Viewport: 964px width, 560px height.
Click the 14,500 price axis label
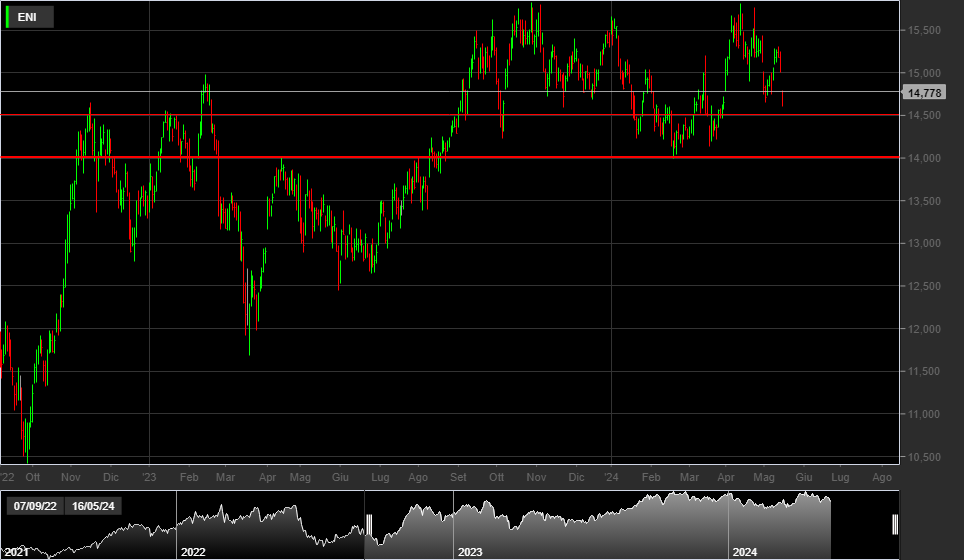pos(924,116)
